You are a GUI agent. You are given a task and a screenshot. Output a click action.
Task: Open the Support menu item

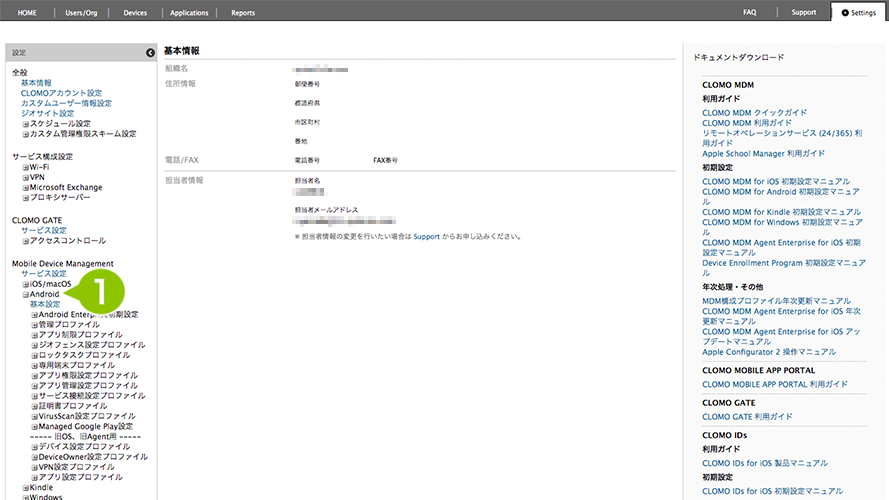(x=804, y=12)
